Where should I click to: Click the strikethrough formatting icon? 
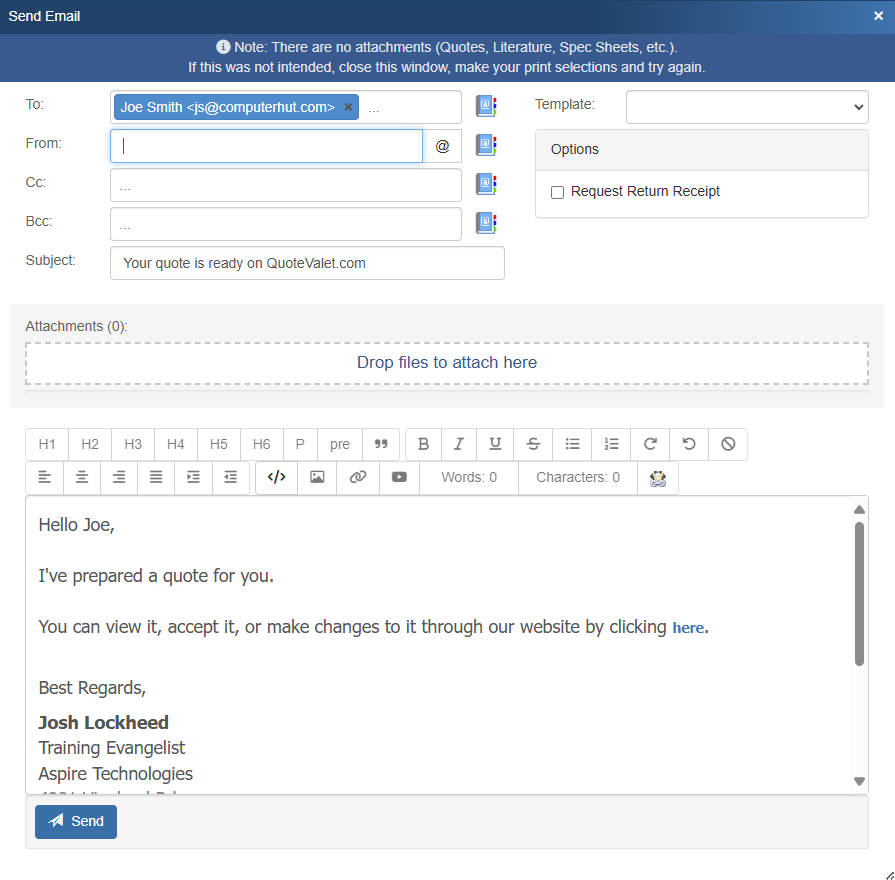pyautogui.click(x=533, y=444)
